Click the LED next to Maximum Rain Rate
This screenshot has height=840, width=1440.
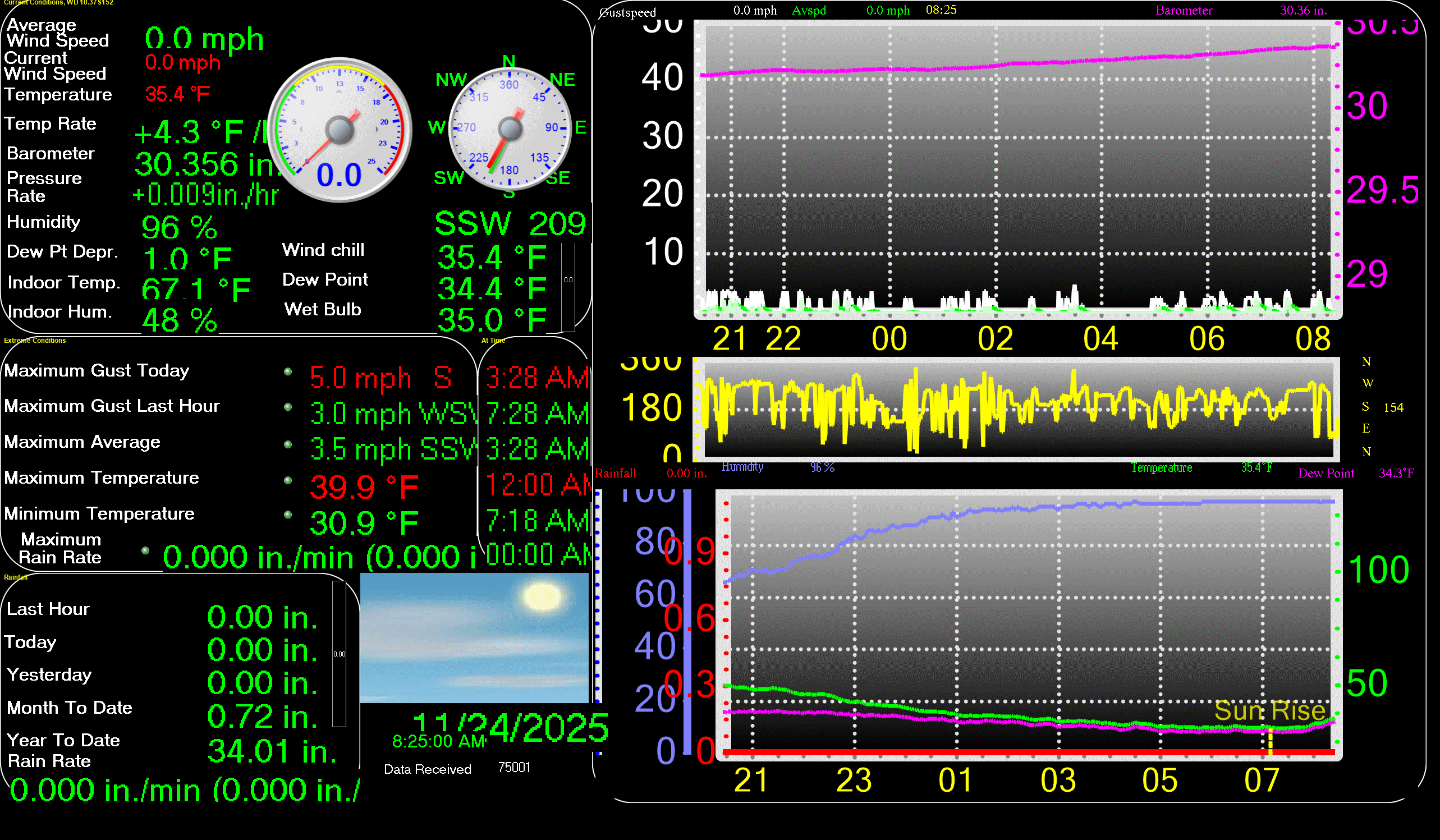[x=145, y=550]
